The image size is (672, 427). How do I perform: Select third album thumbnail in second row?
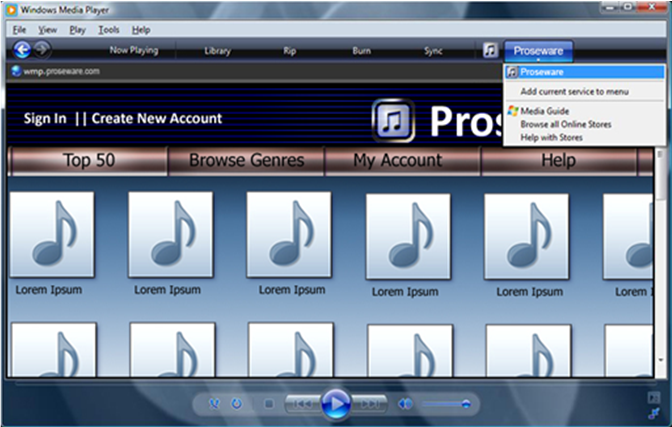click(x=291, y=350)
